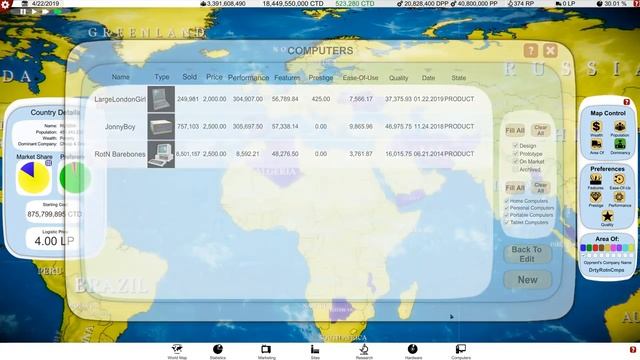This screenshot has height=360, width=640.
Task: Pick the blue Area Of swatch
Action: tap(583, 248)
